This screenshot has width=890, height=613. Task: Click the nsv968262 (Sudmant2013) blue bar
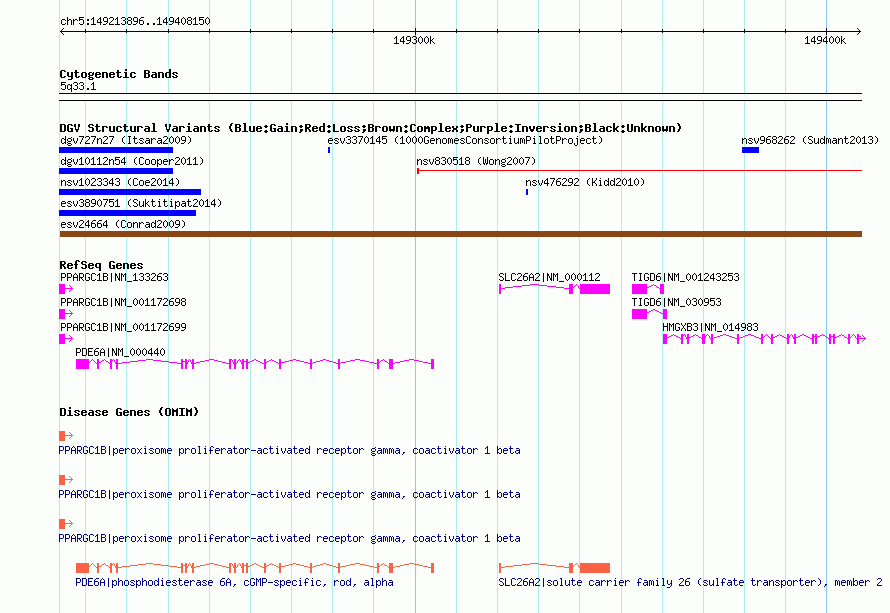(x=750, y=150)
